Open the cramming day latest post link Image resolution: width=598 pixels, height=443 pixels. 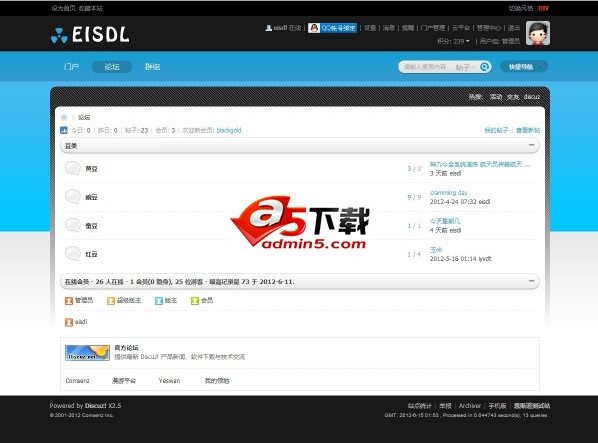click(x=448, y=193)
